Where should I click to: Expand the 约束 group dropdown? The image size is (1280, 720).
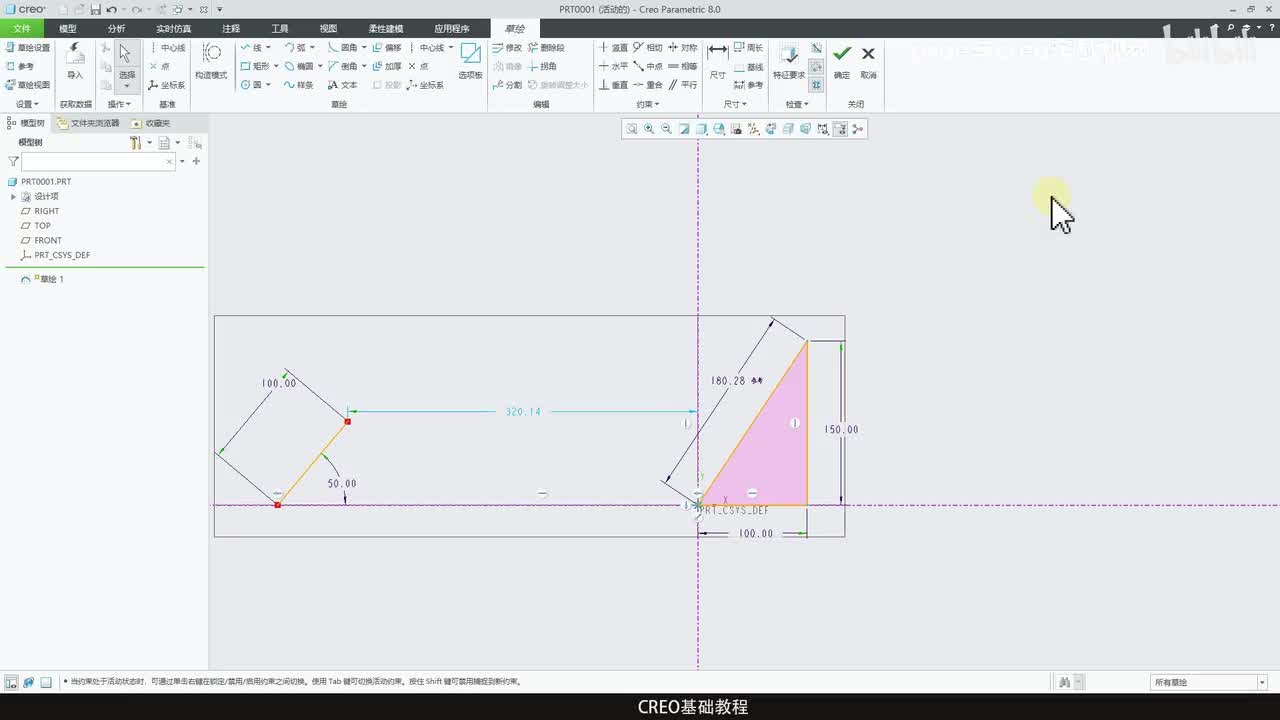pos(656,104)
